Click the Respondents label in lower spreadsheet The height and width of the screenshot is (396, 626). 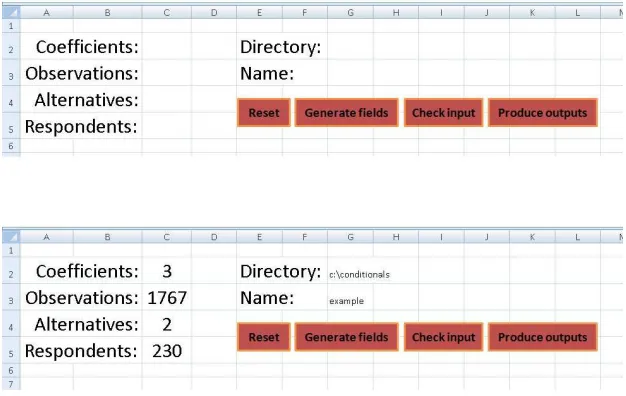point(81,350)
